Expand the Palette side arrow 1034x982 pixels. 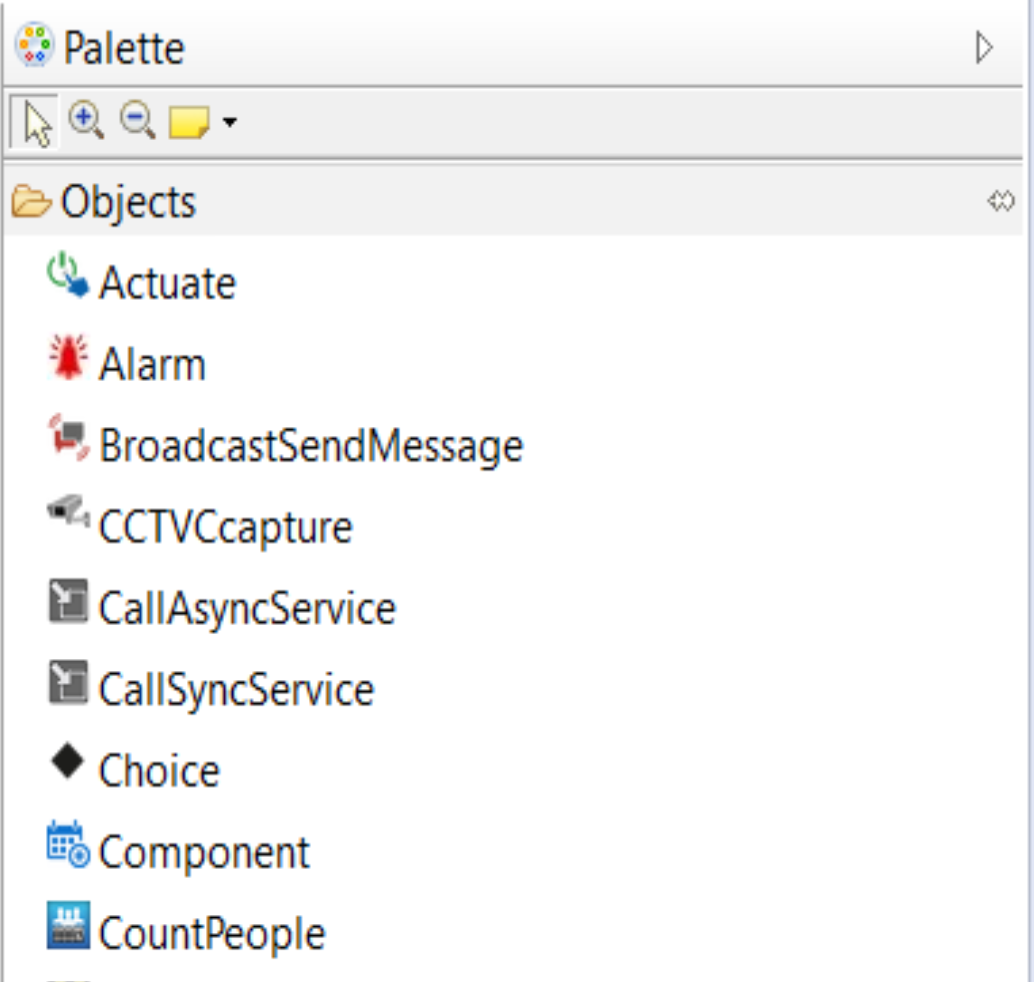tap(985, 48)
